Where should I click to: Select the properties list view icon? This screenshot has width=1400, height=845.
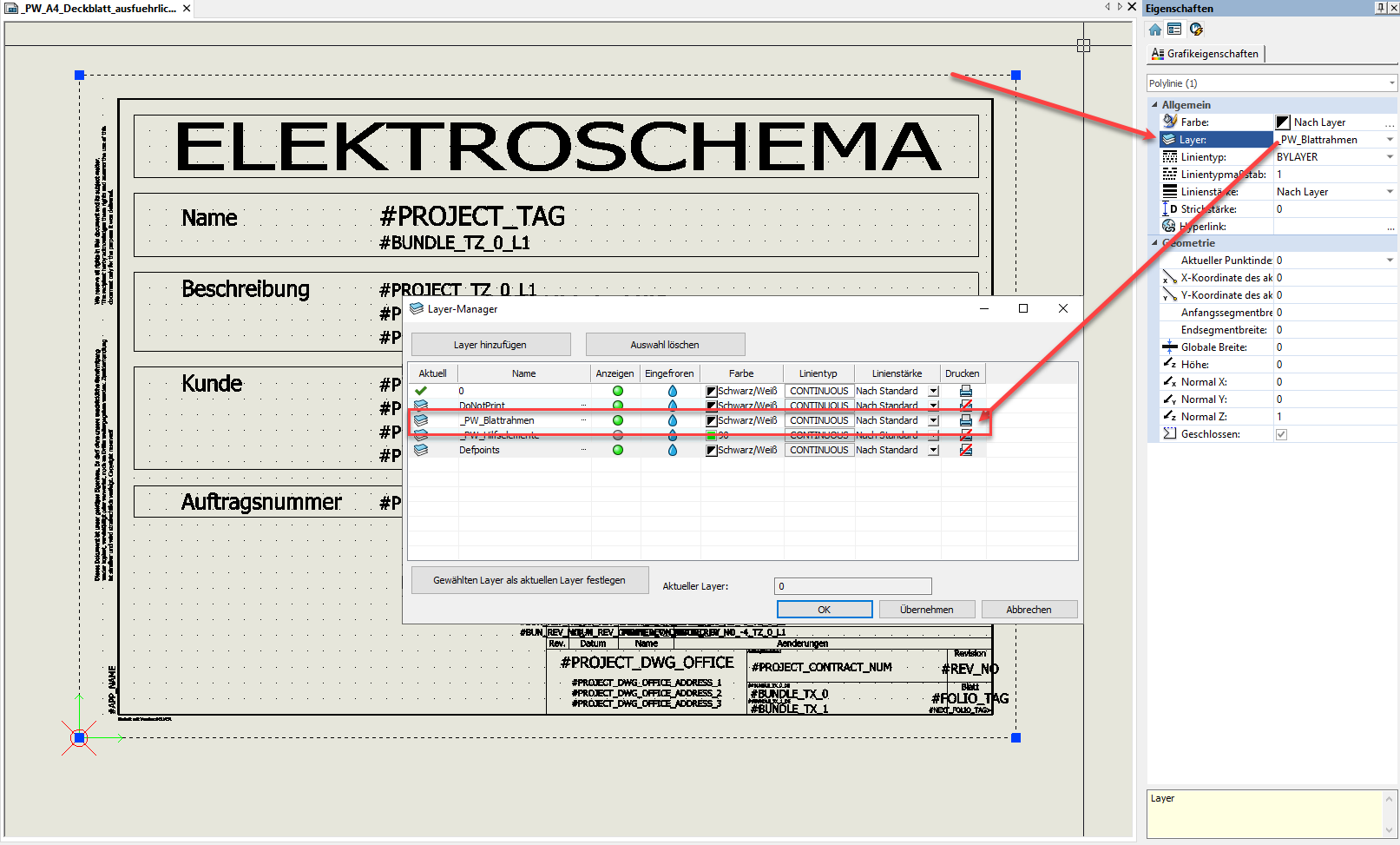(x=1174, y=30)
